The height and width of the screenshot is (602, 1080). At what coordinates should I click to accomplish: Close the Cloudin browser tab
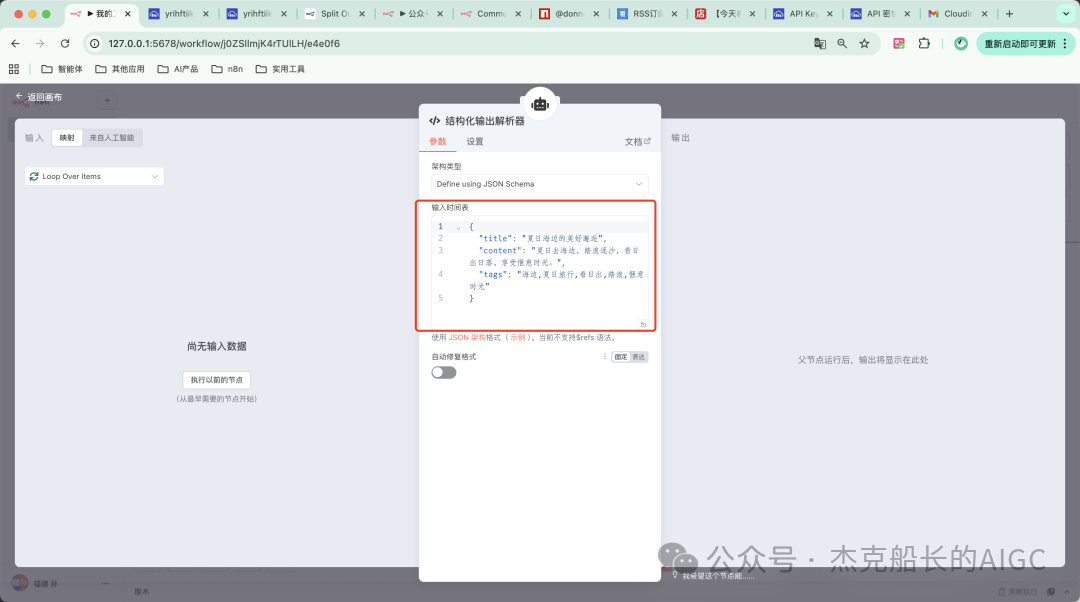tap(985, 14)
